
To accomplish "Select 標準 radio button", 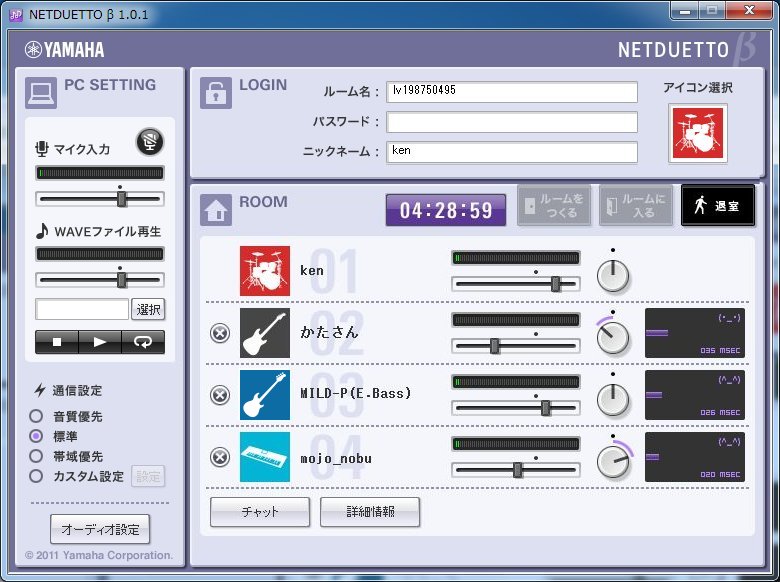I will click(36, 436).
